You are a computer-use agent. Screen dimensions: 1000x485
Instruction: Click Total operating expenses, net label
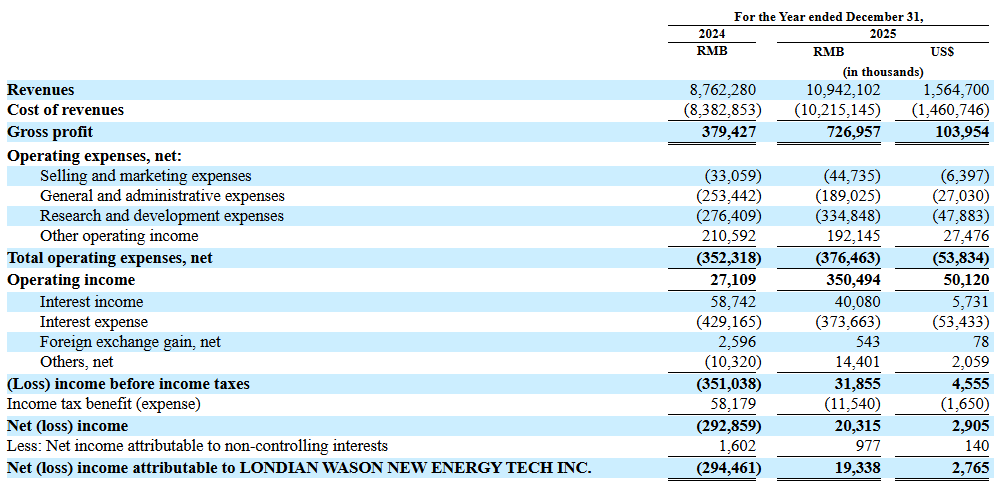pyautogui.click(x=109, y=258)
